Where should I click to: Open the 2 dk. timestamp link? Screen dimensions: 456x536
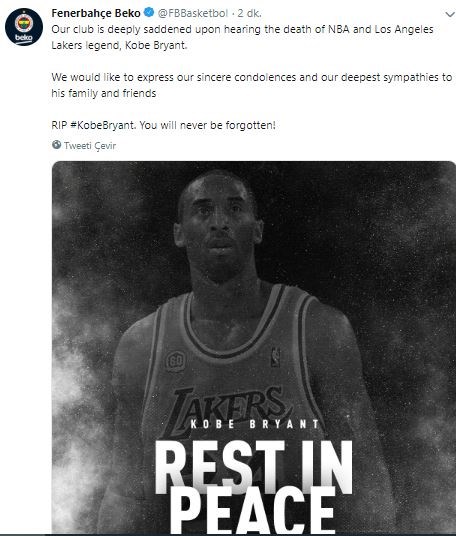coord(250,13)
